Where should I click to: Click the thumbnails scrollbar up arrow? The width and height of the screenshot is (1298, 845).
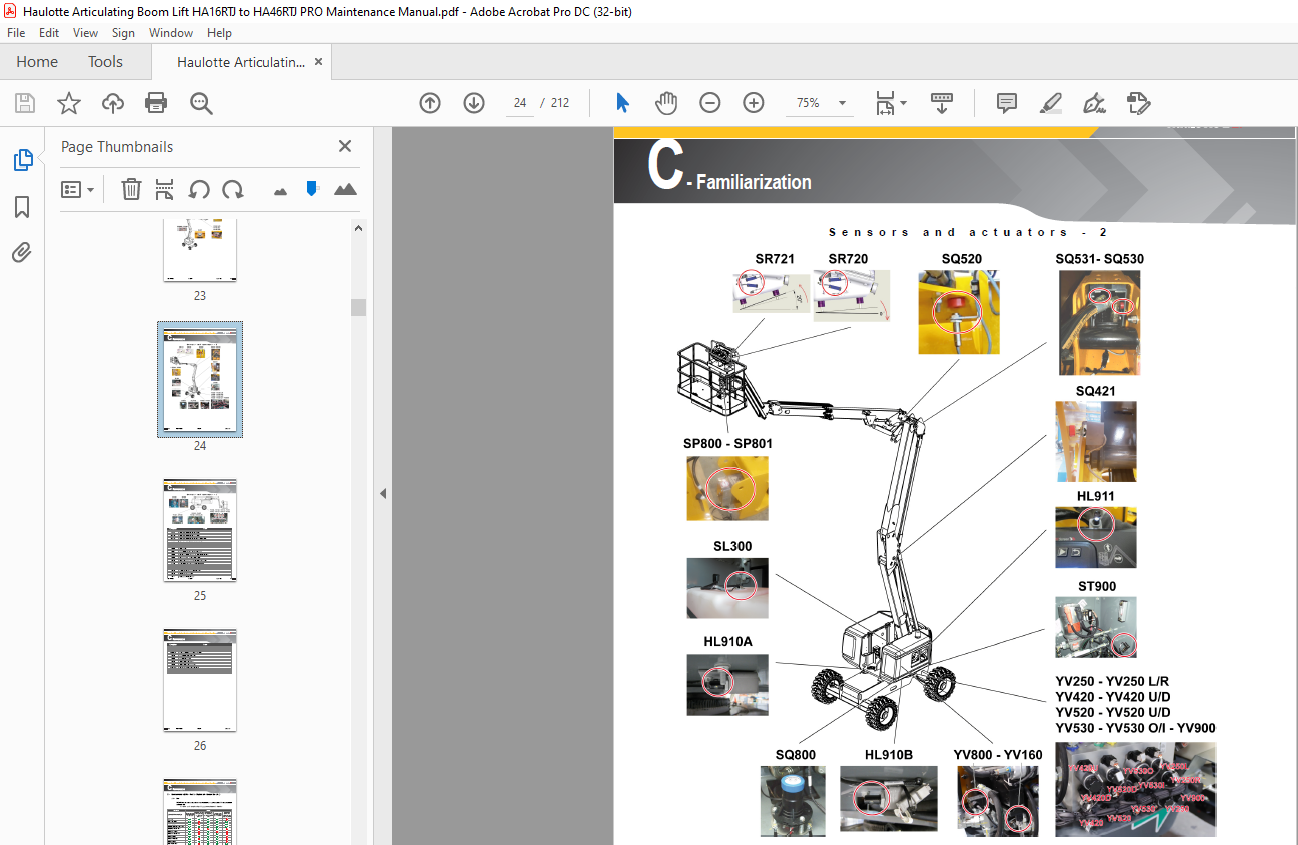(x=358, y=228)
